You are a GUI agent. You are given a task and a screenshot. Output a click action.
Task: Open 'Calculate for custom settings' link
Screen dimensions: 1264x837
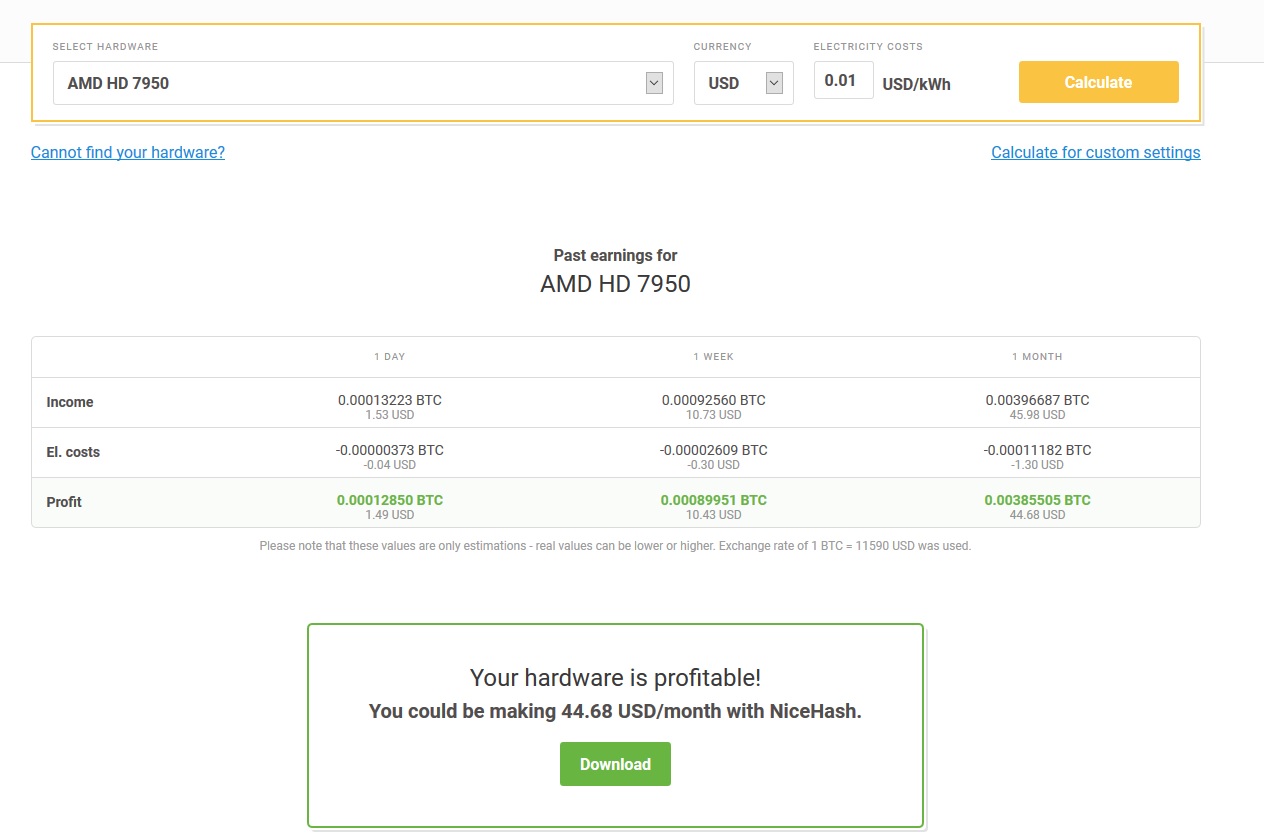pos(1095,152)
